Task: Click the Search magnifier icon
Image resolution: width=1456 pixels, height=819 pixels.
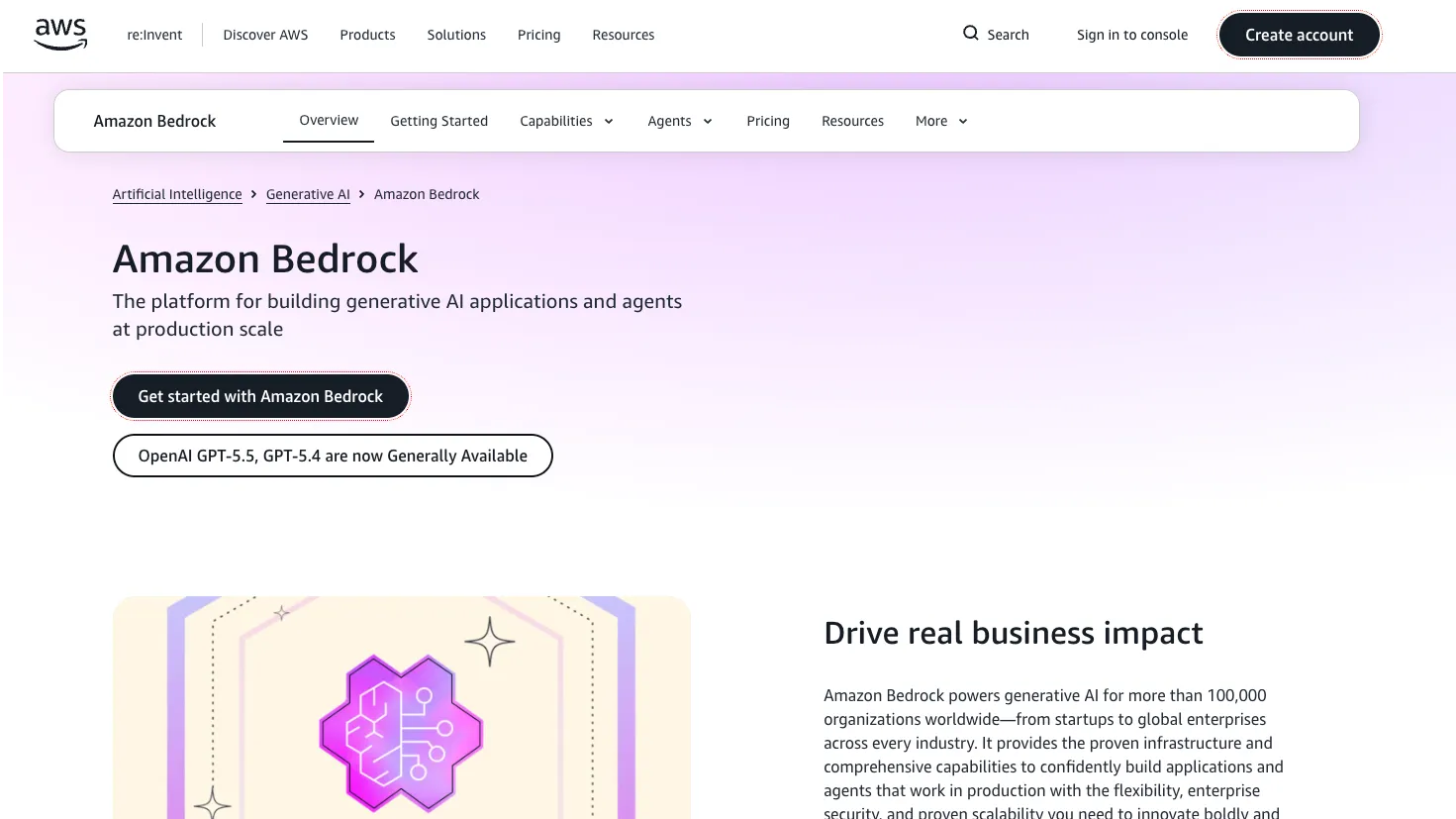Action: pyautogui.click(x=970, y=33)
